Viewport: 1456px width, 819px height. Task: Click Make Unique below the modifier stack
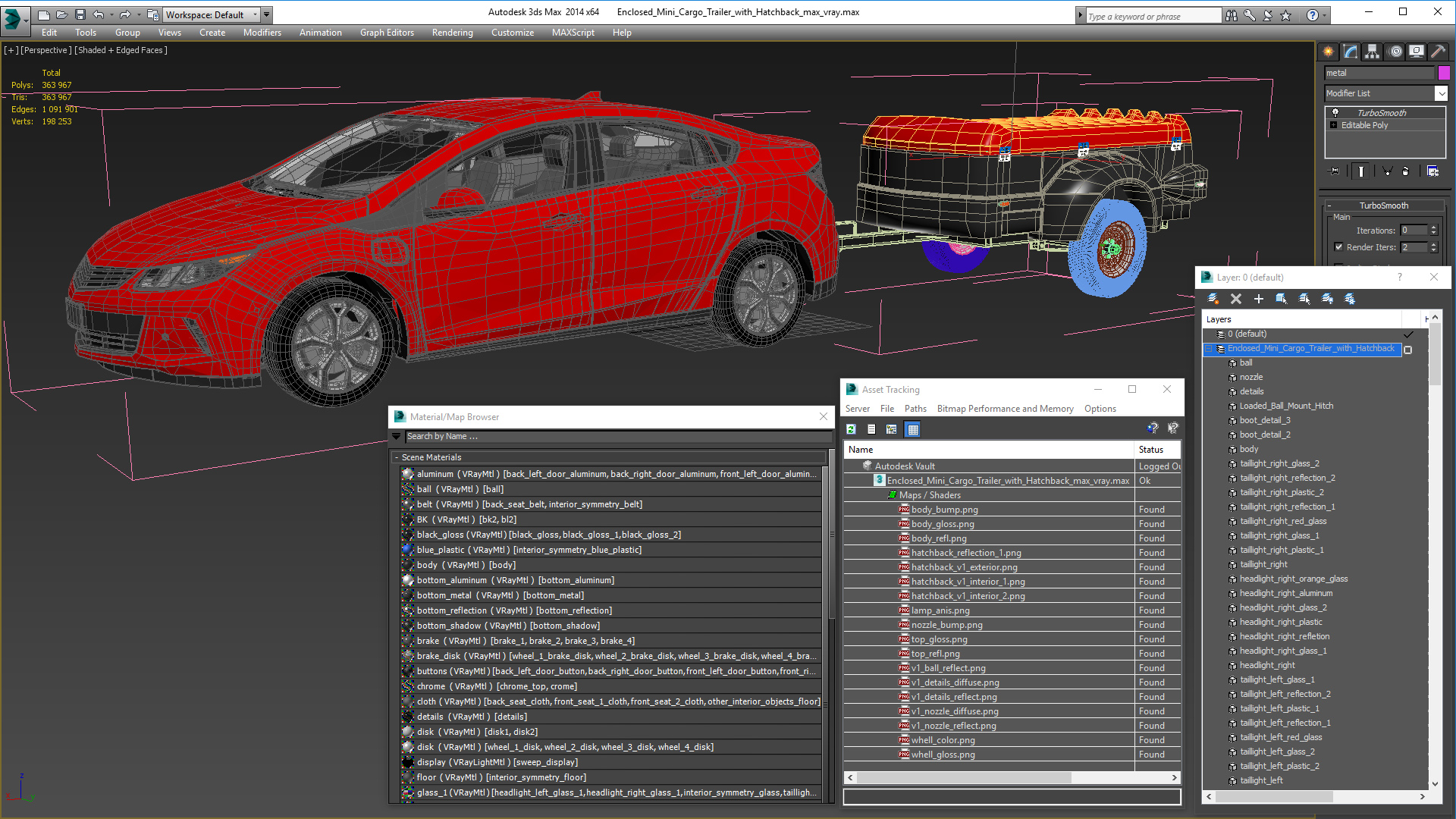pos(1387,171)
